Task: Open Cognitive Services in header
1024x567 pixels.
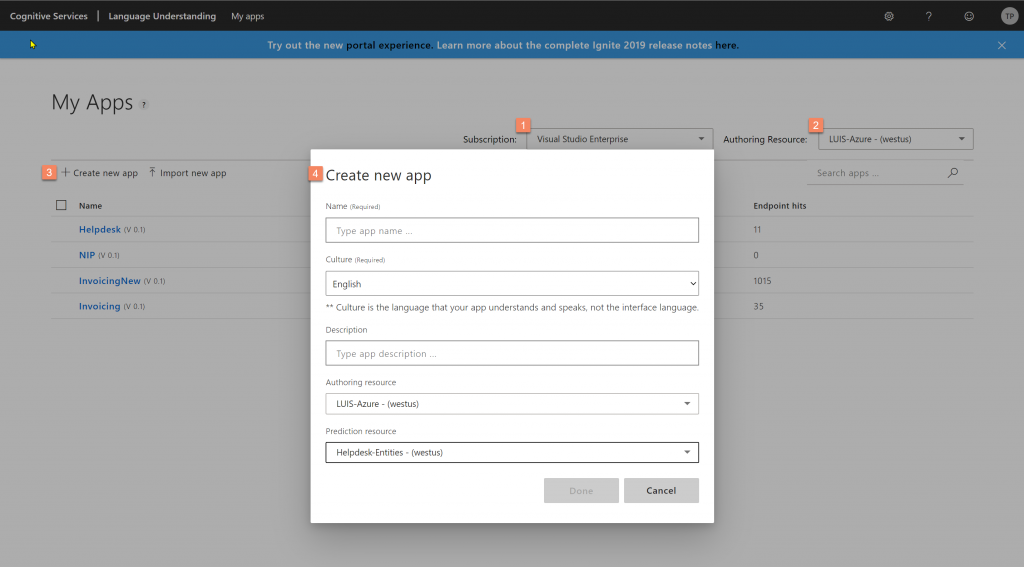Action: pyautogui.click(x=48, y=16)
